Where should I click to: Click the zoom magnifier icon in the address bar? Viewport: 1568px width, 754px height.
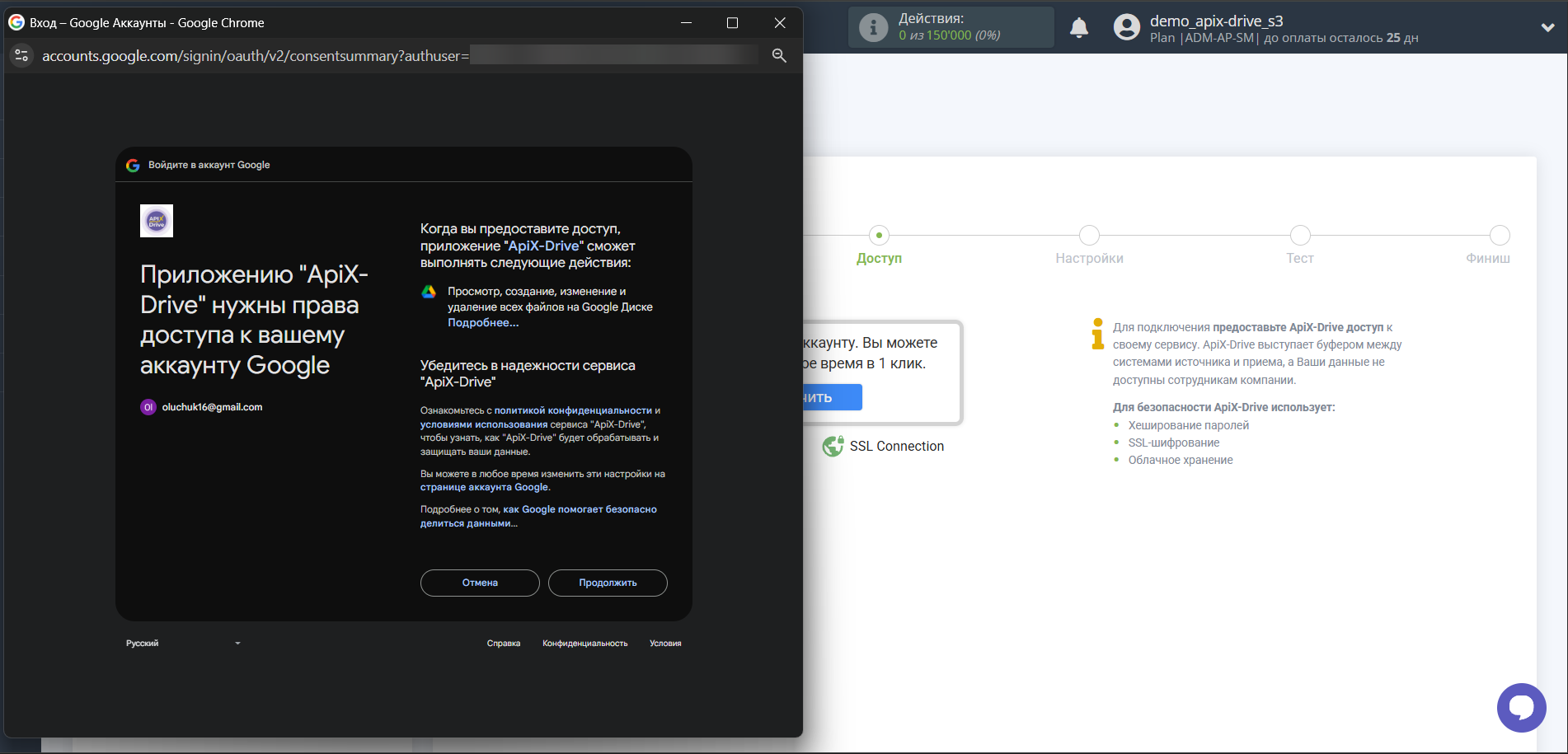tap(779, 55)
